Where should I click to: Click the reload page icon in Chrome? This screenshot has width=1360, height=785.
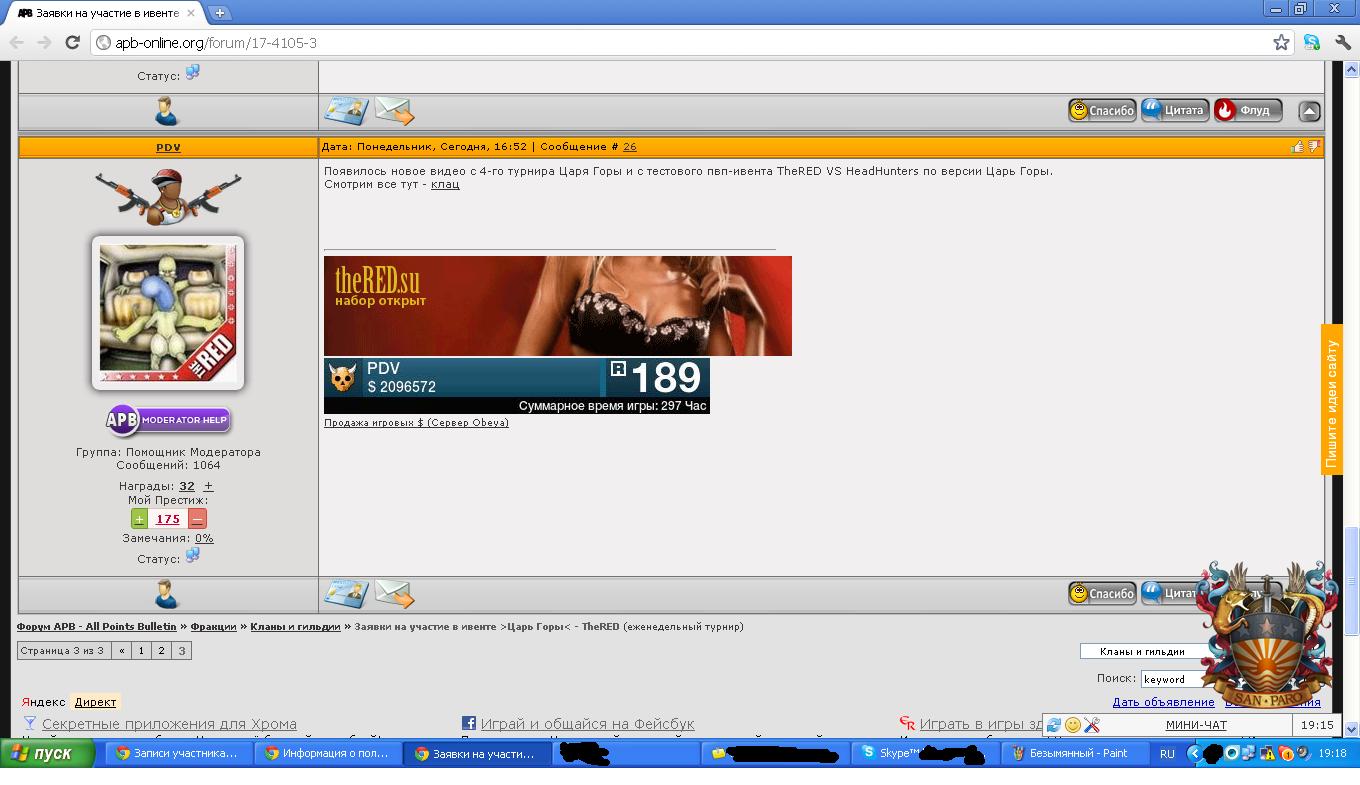[x=72, y=42]
